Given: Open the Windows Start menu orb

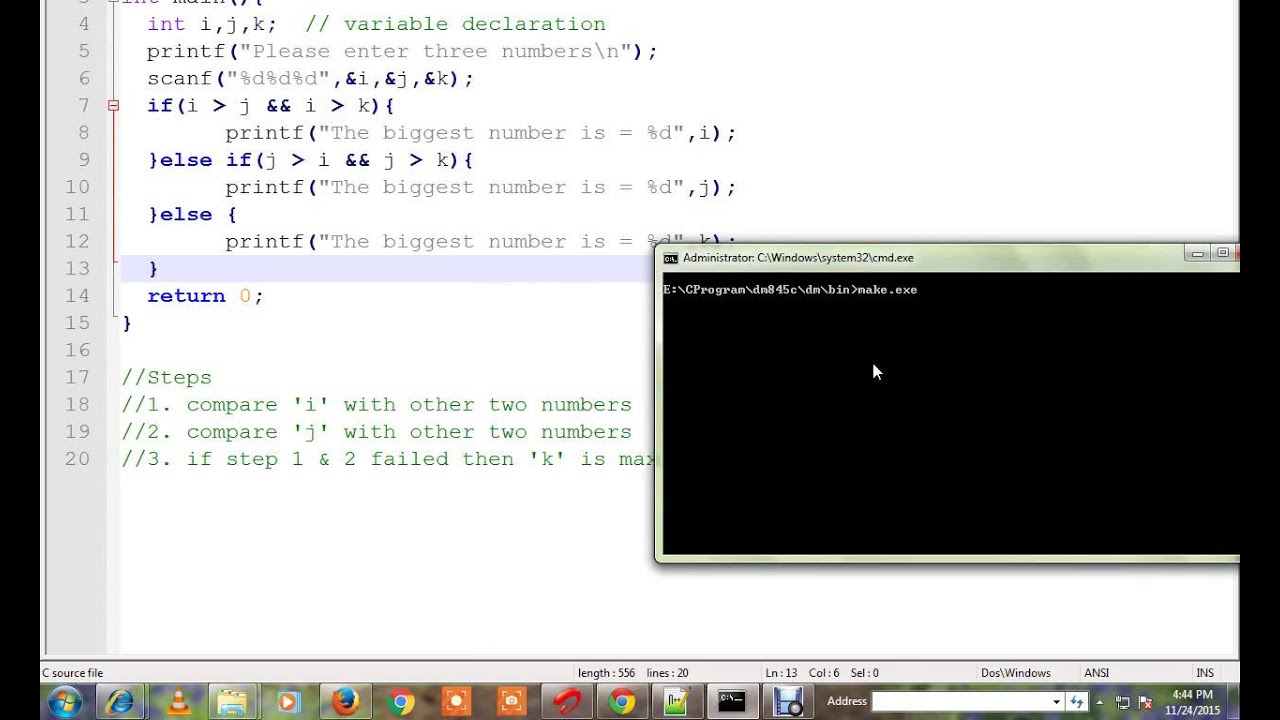Looking at the screenshot, I should click(x=66, y=702).
